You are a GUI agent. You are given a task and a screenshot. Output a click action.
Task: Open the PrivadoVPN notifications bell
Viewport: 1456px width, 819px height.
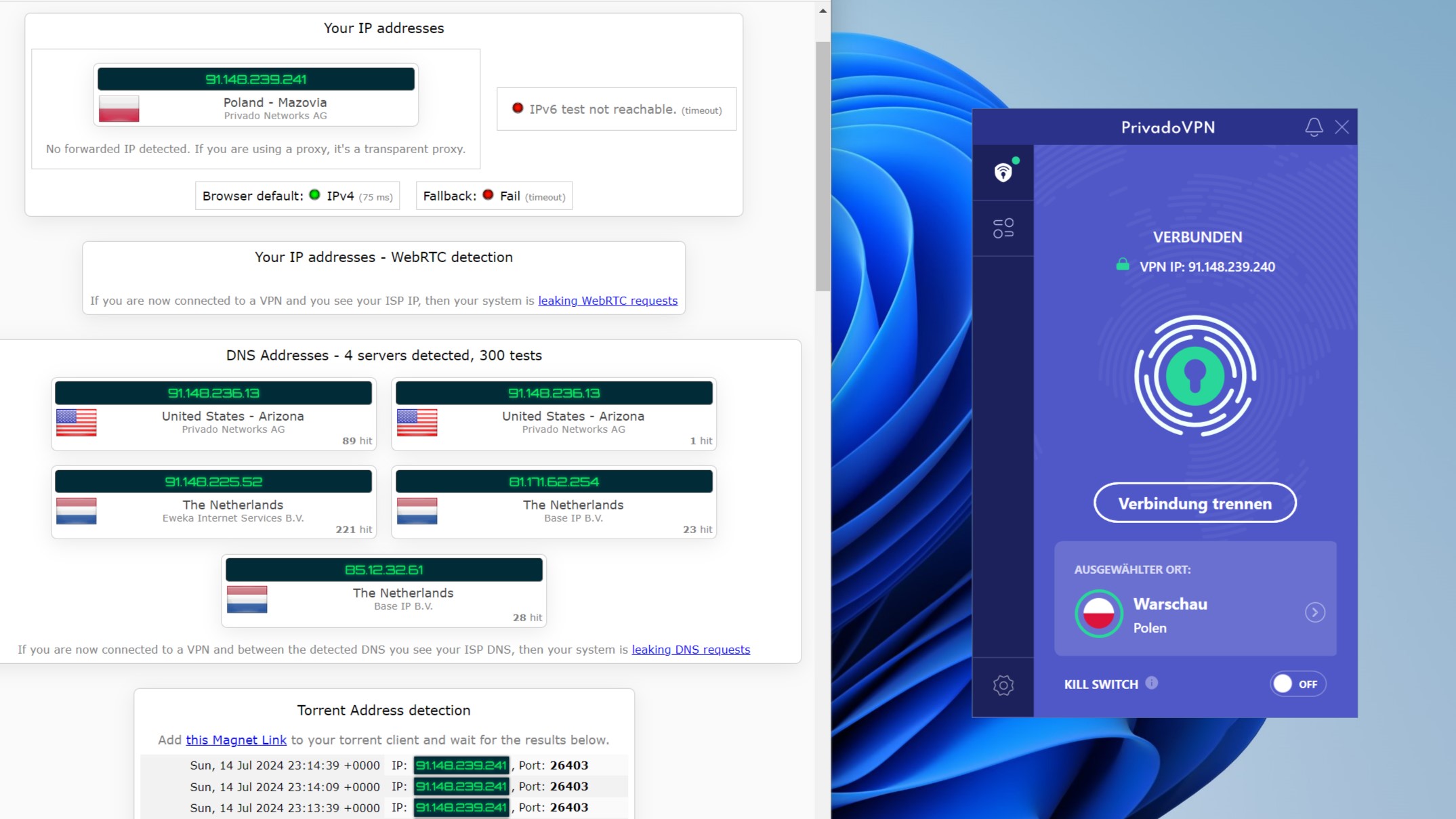pyautogui.click(x=1314, y=127)
